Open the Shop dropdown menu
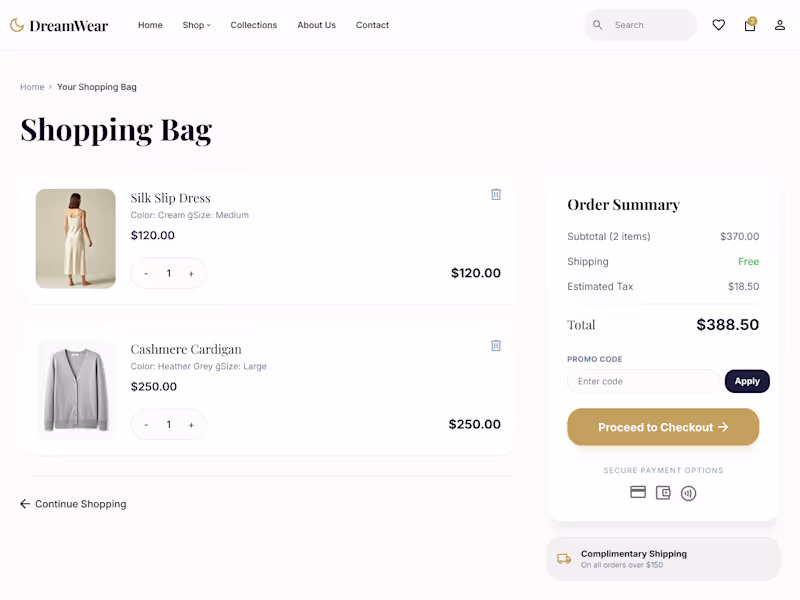 [x=197, y=25]
